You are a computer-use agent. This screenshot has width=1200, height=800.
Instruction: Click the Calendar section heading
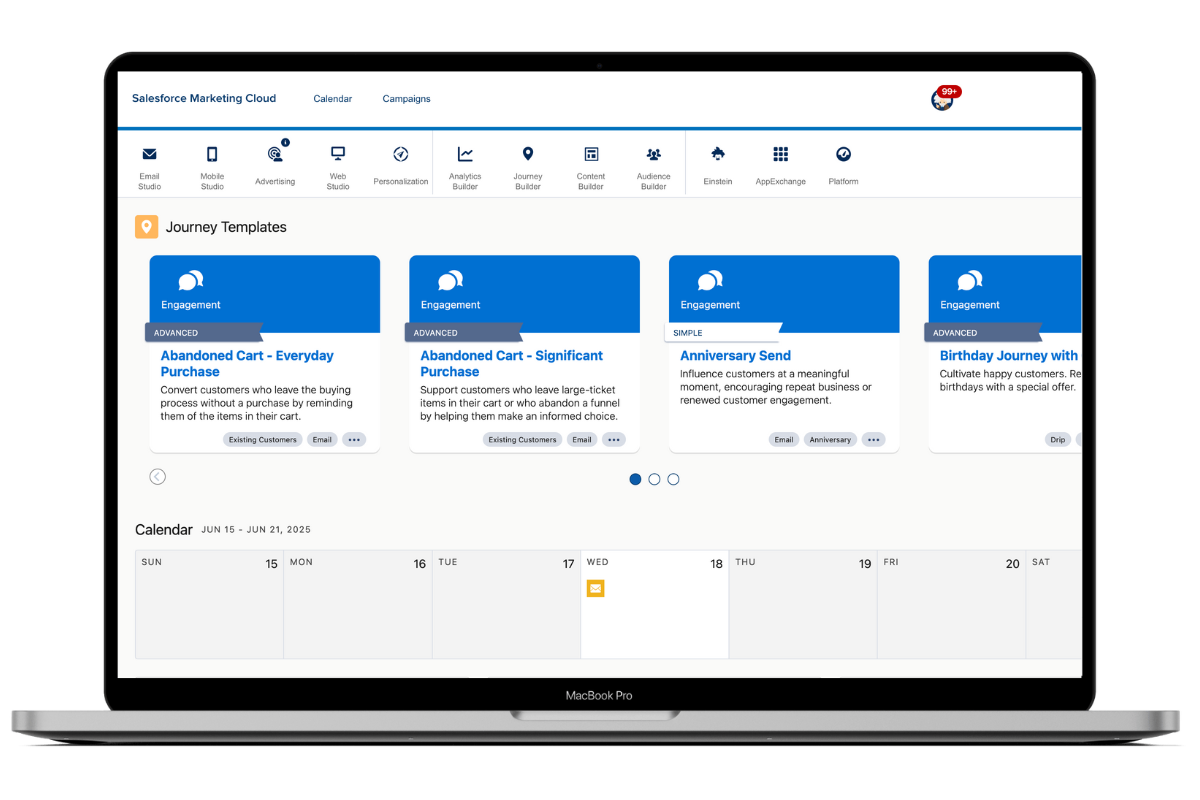coord(164,529)
